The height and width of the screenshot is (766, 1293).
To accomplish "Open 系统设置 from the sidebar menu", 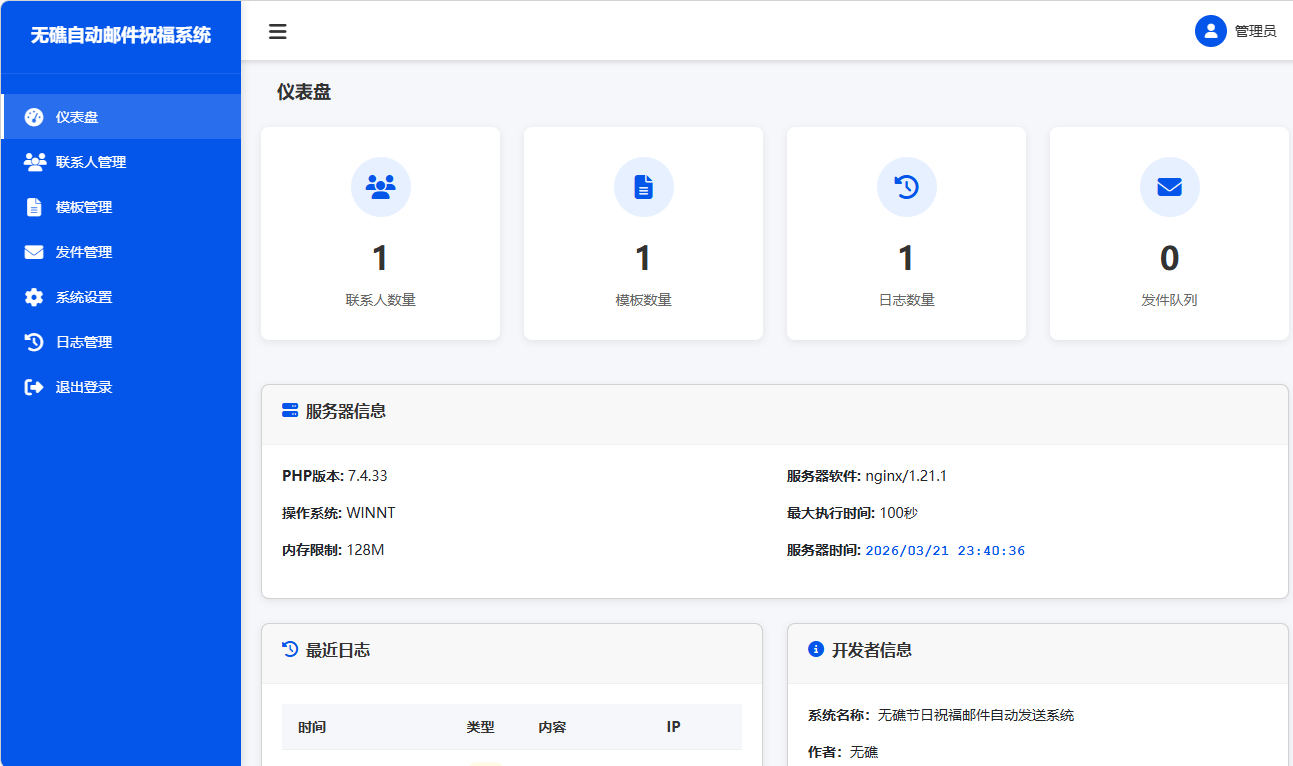I will 82,296.
